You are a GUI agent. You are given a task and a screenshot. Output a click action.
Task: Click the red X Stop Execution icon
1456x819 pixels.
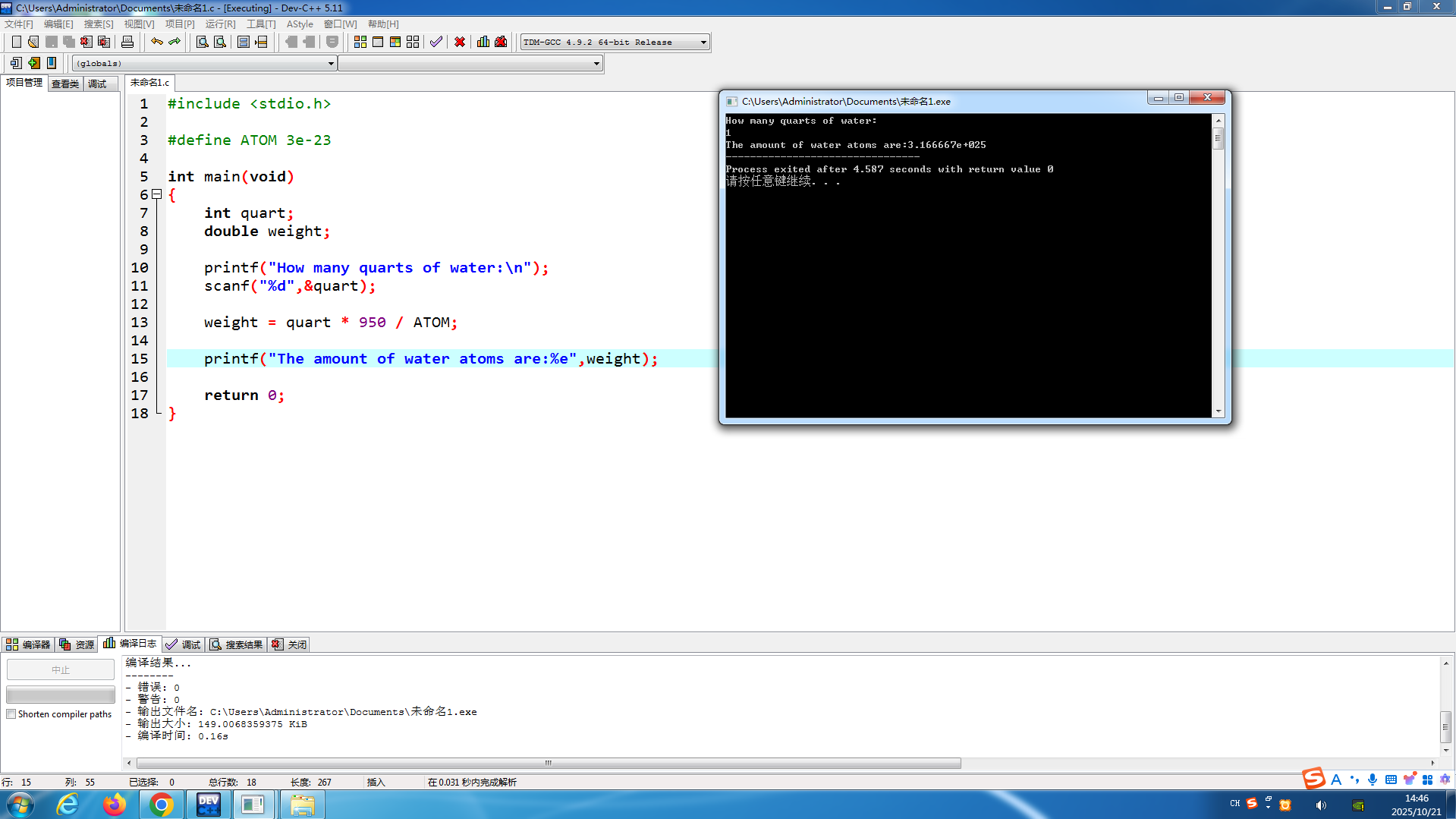tap(460, 42)
